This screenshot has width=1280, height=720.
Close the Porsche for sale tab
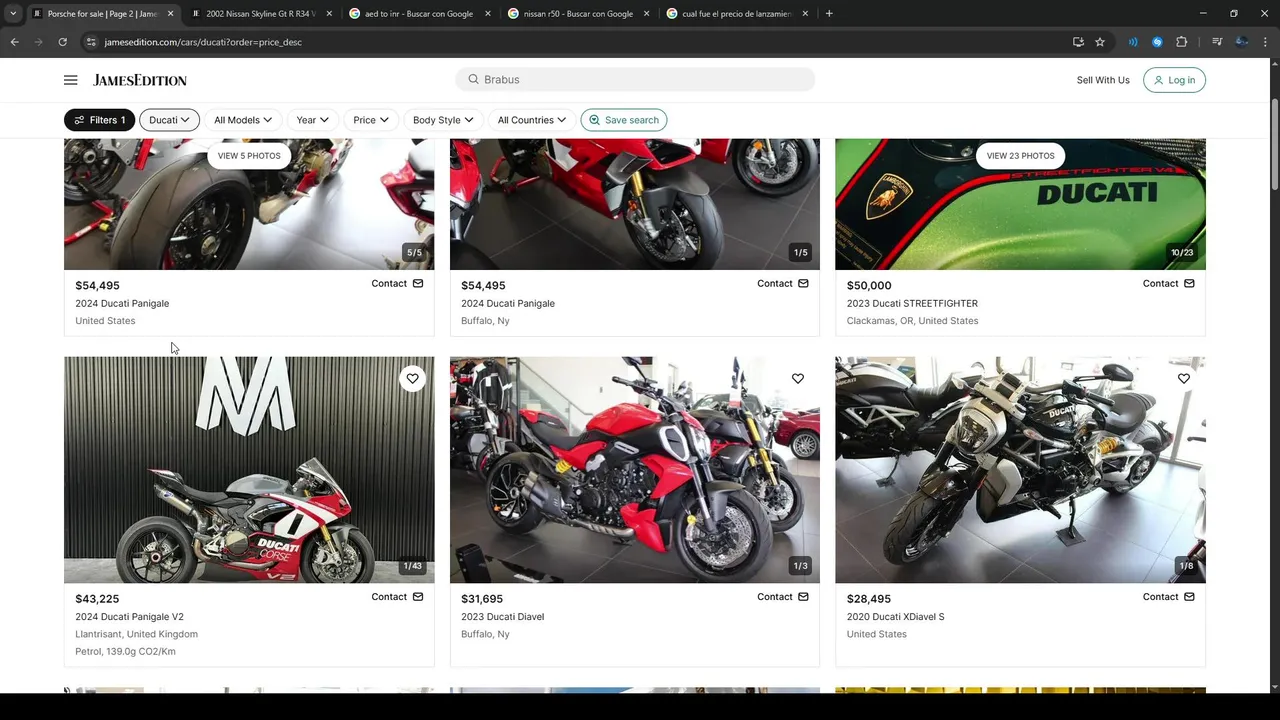click(170, 14)
